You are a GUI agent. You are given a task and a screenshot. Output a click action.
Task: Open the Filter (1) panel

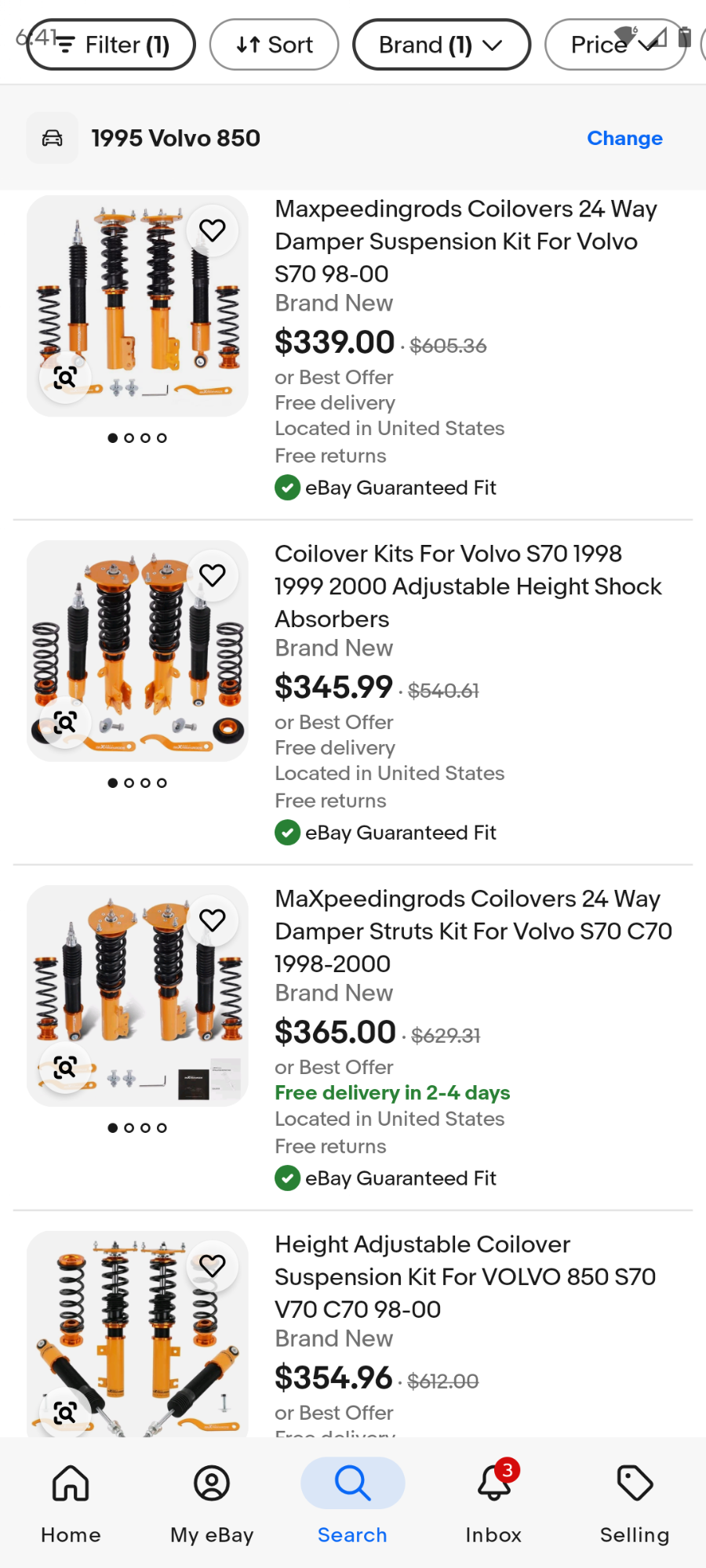[111, 45]
